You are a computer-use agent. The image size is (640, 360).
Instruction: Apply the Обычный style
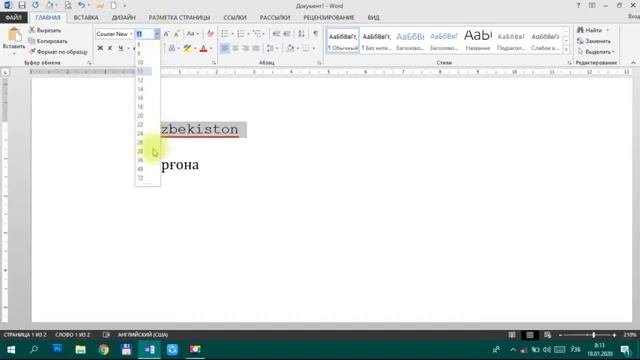pos(343,41)
